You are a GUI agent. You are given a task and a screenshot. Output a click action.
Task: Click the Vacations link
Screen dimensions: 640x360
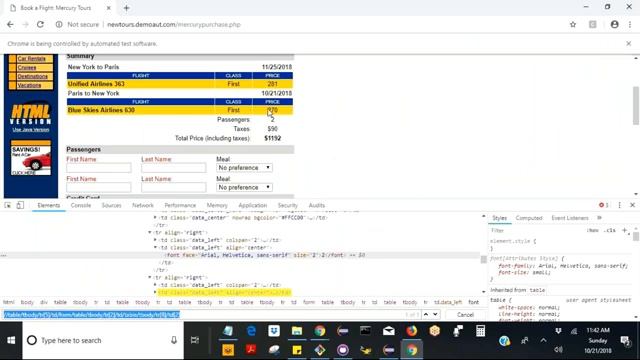29,86
